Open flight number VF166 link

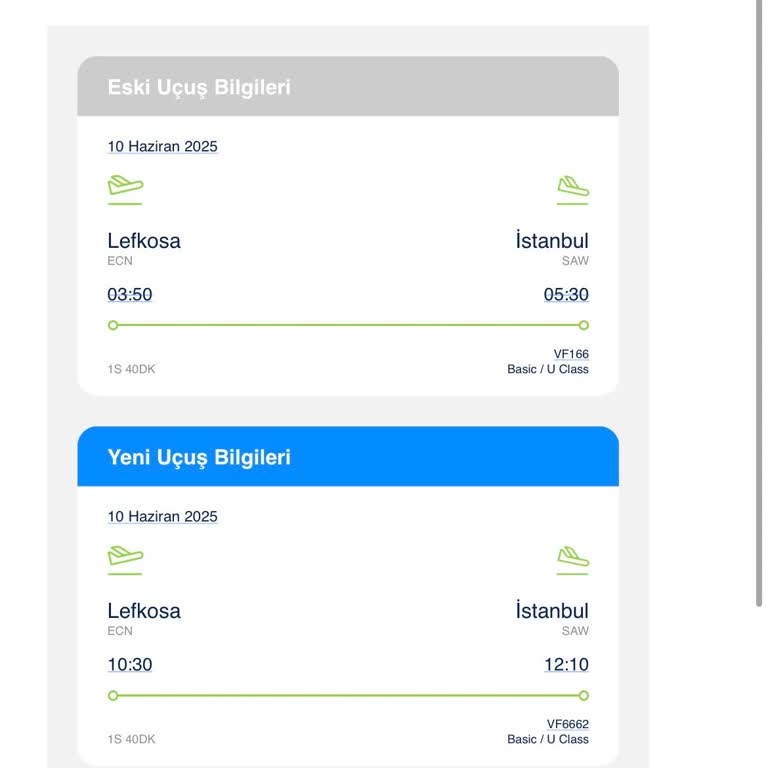(571, 354)
